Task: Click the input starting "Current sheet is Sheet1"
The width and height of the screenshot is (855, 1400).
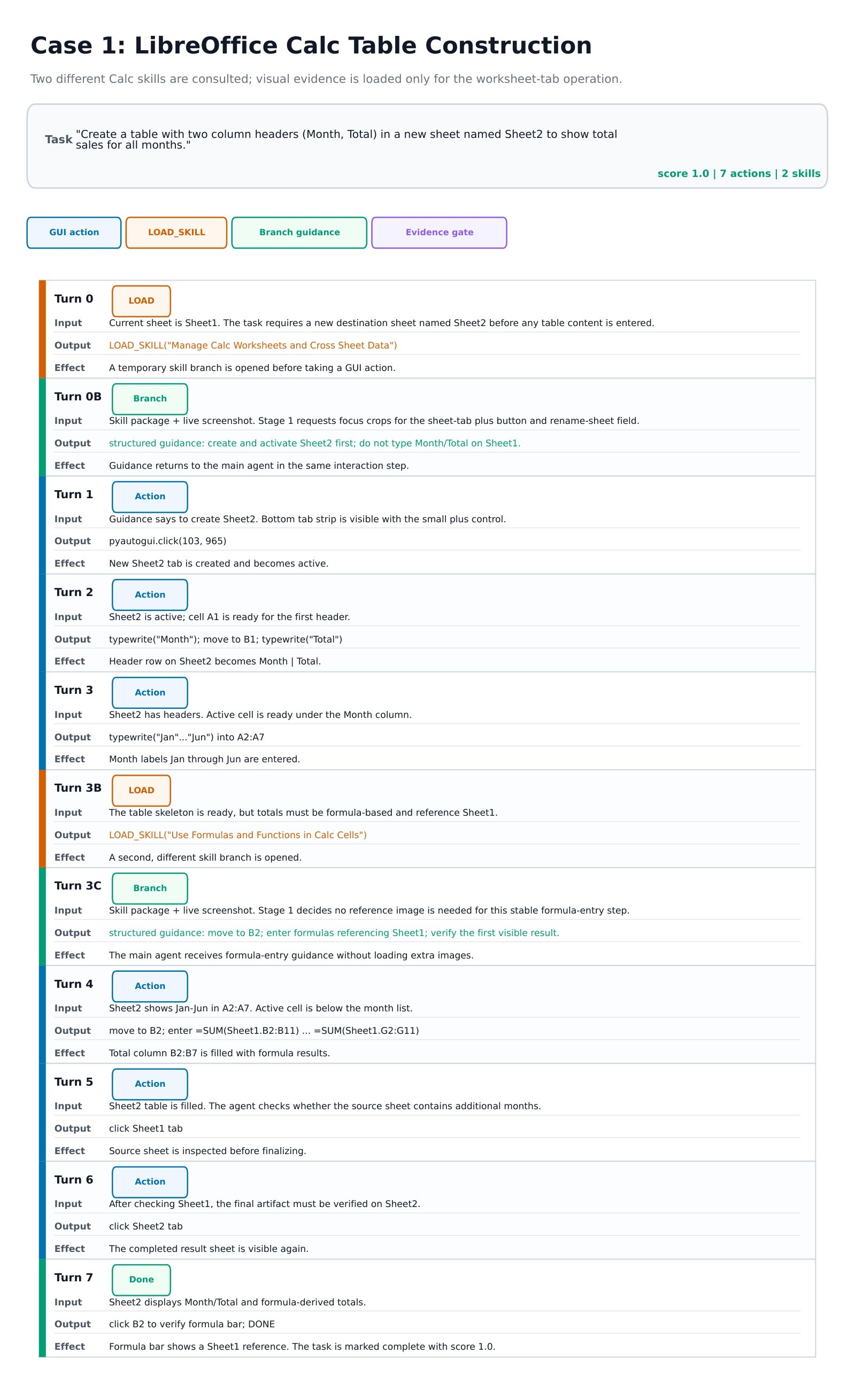Action: pos(381,323)
